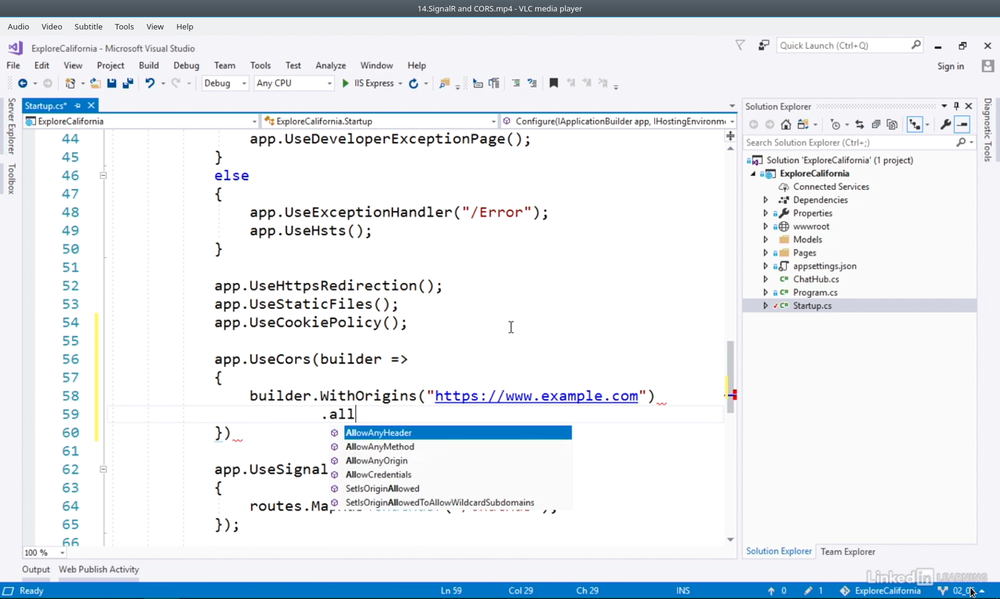Click the editor vertical scrollbar thumb
This screenshot has height=599, width=1000.
pos(730,376)
